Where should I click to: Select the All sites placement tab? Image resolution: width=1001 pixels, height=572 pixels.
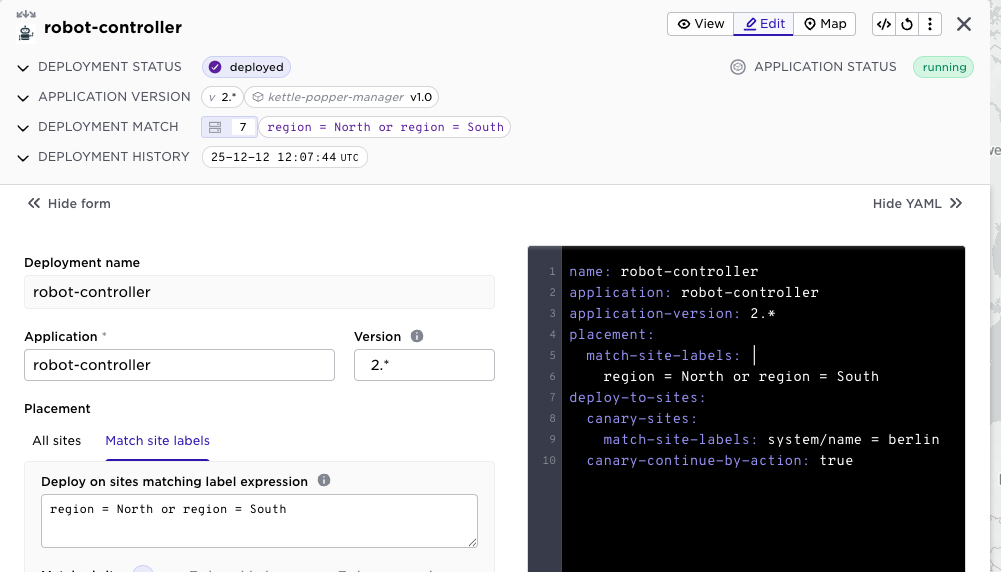[57, 440]
